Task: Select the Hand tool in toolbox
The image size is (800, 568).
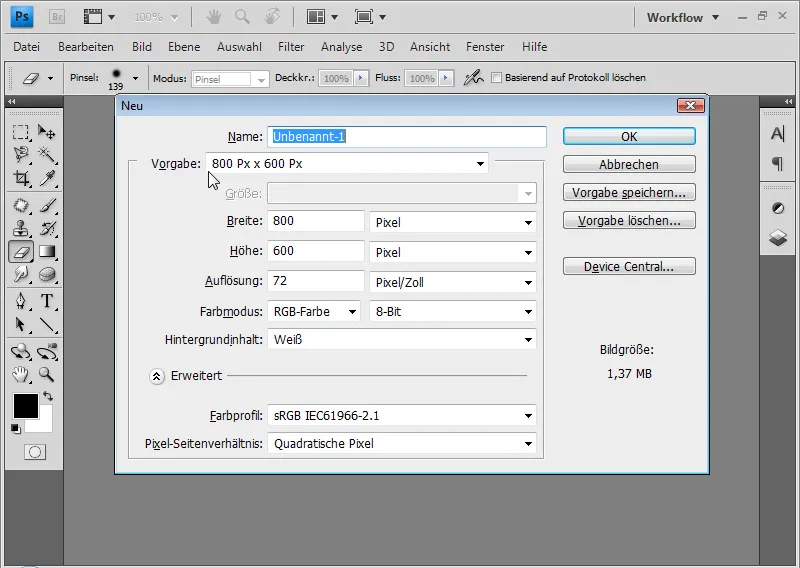Action: (20, 375)
